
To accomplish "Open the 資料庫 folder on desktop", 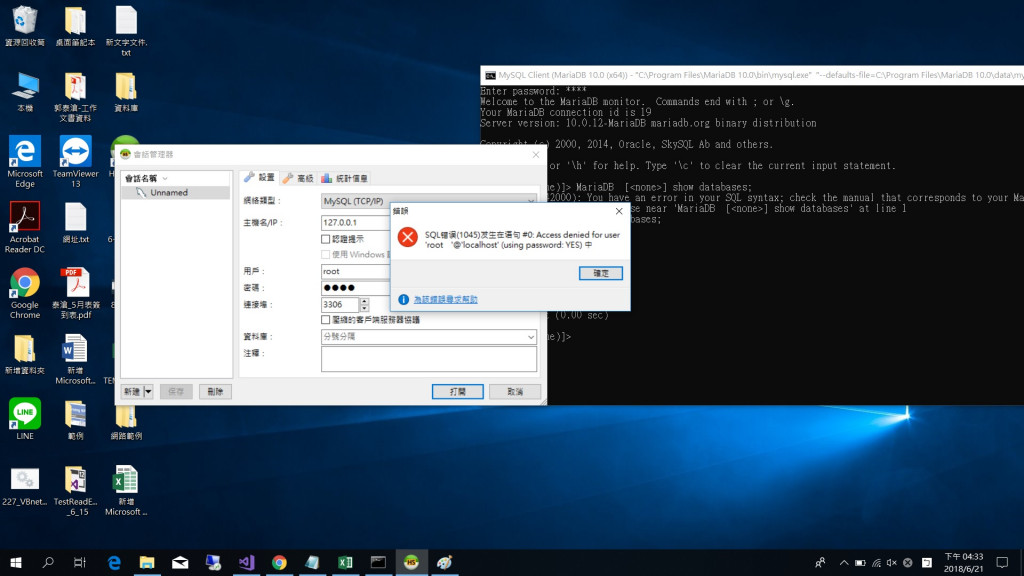I will point(126,91).
